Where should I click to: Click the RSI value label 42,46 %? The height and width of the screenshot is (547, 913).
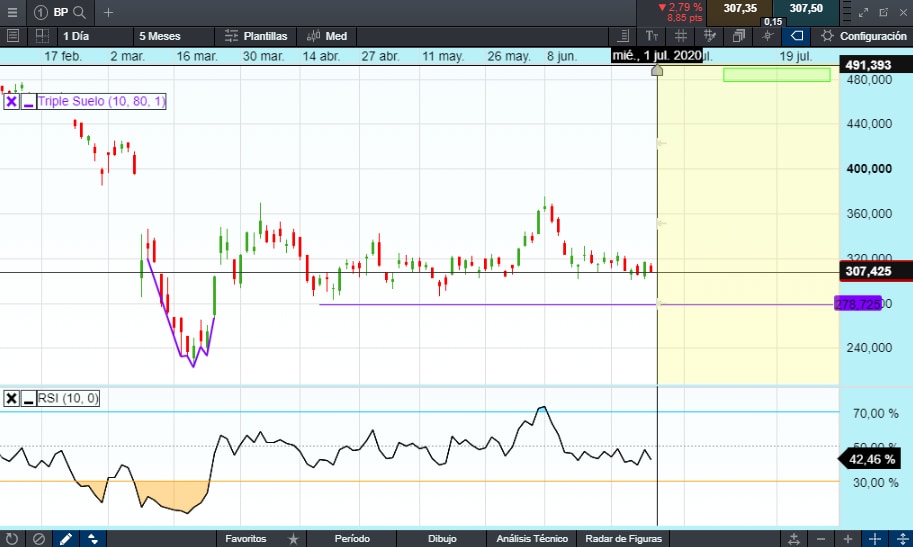[x=870, y=459]
